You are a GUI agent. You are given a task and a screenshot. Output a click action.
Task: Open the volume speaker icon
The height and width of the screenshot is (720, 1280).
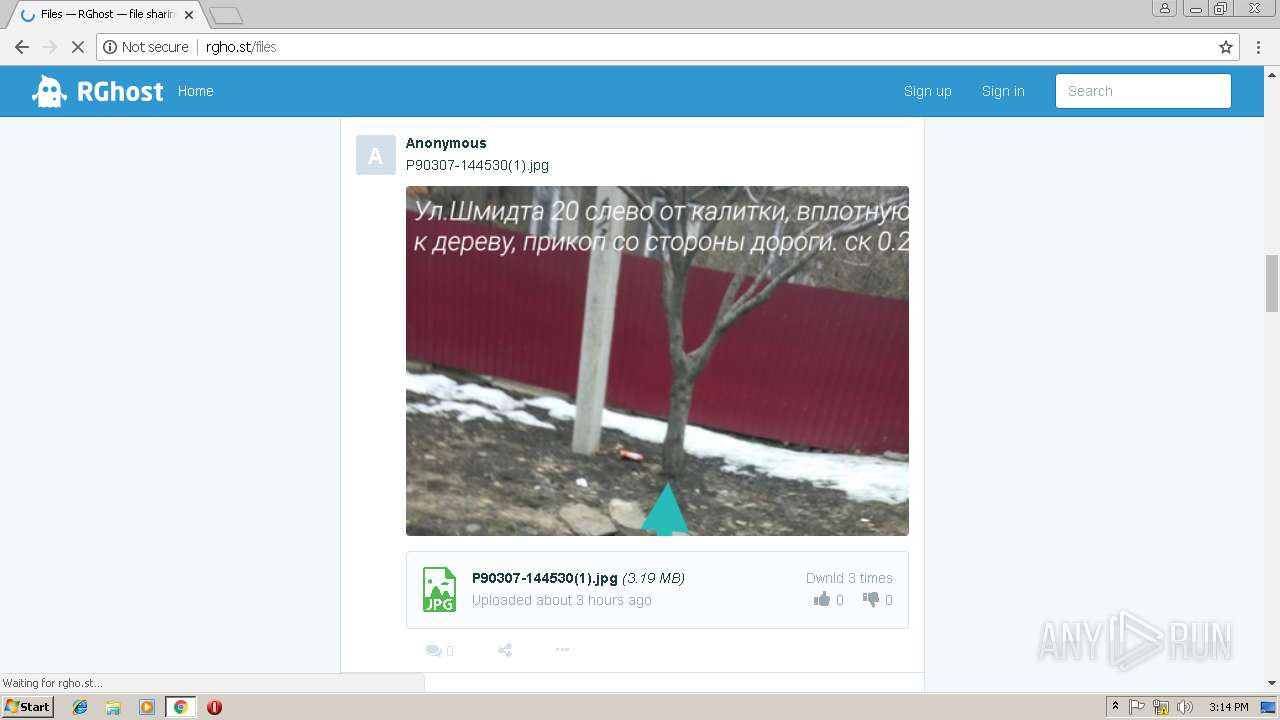coord(1185,707)
